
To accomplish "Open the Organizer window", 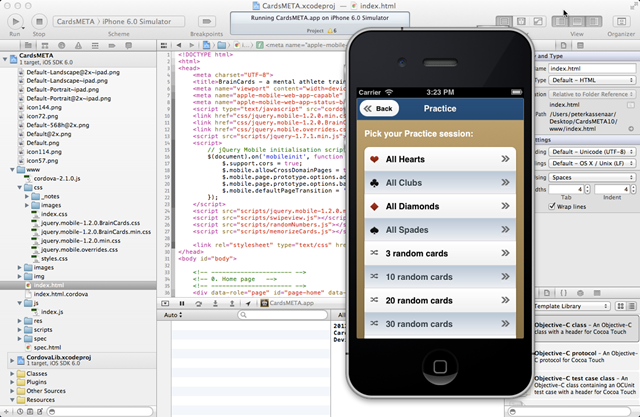I will [621, 21].
